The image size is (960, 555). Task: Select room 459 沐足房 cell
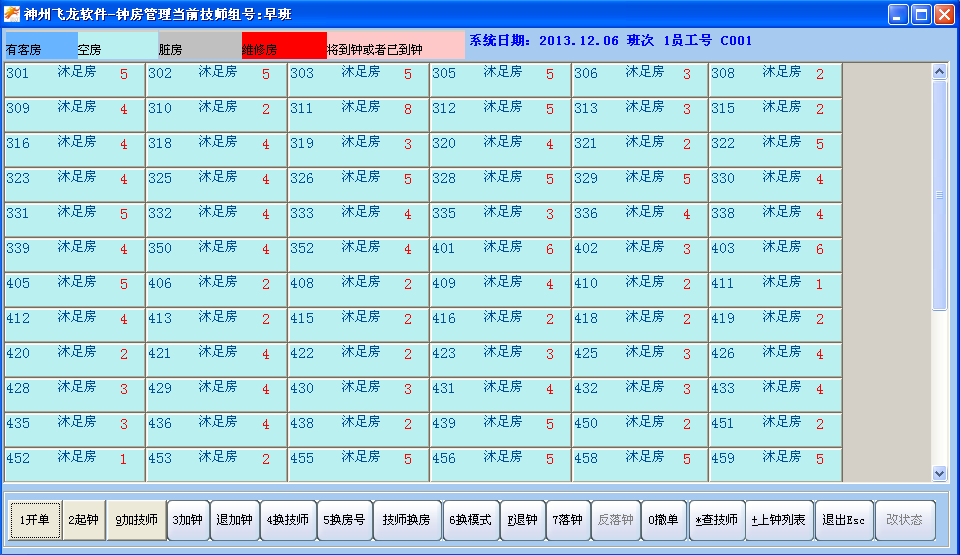click(x=775, y=465)
